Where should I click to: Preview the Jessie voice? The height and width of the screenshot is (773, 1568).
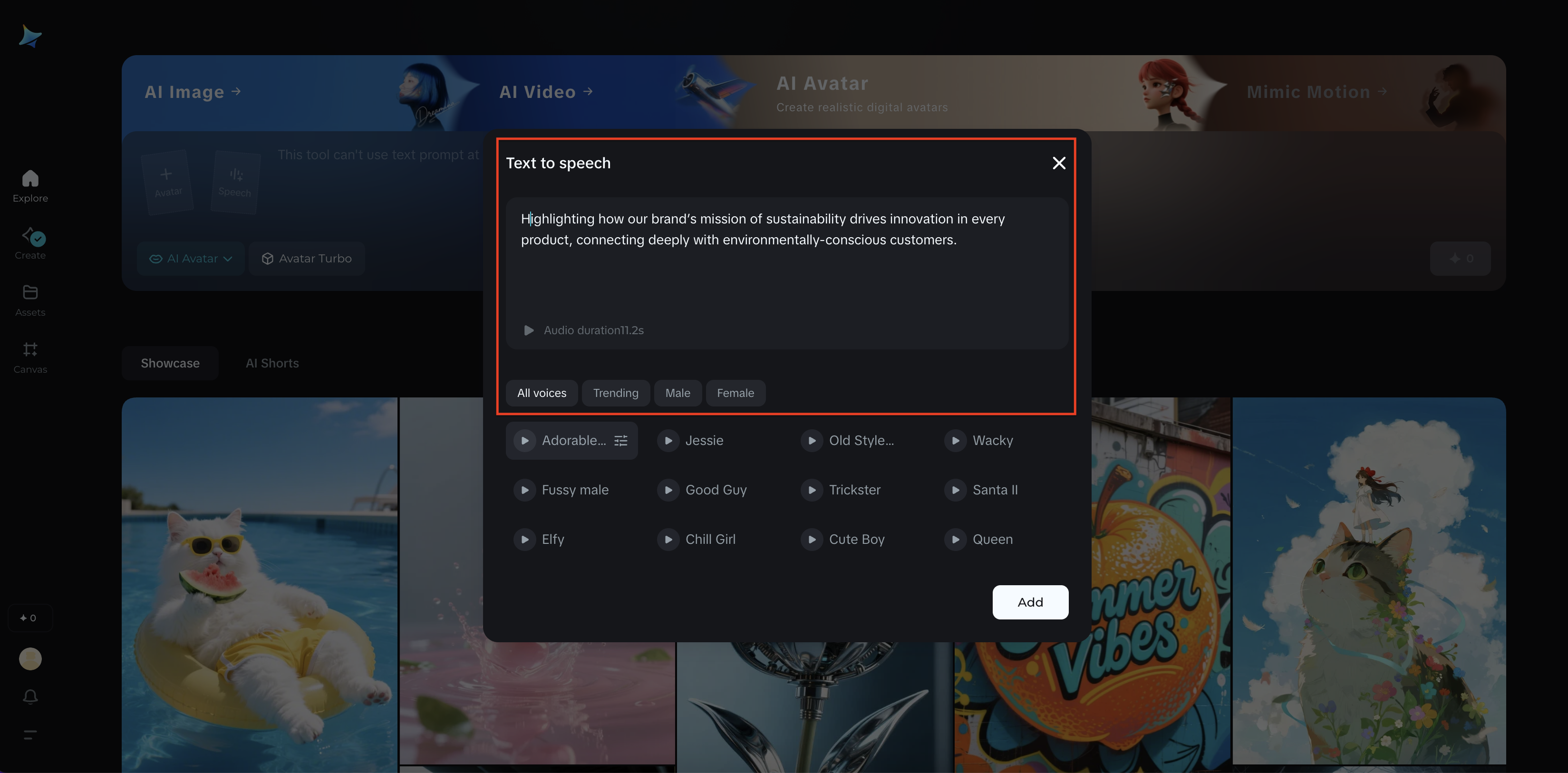coord(668,440)
